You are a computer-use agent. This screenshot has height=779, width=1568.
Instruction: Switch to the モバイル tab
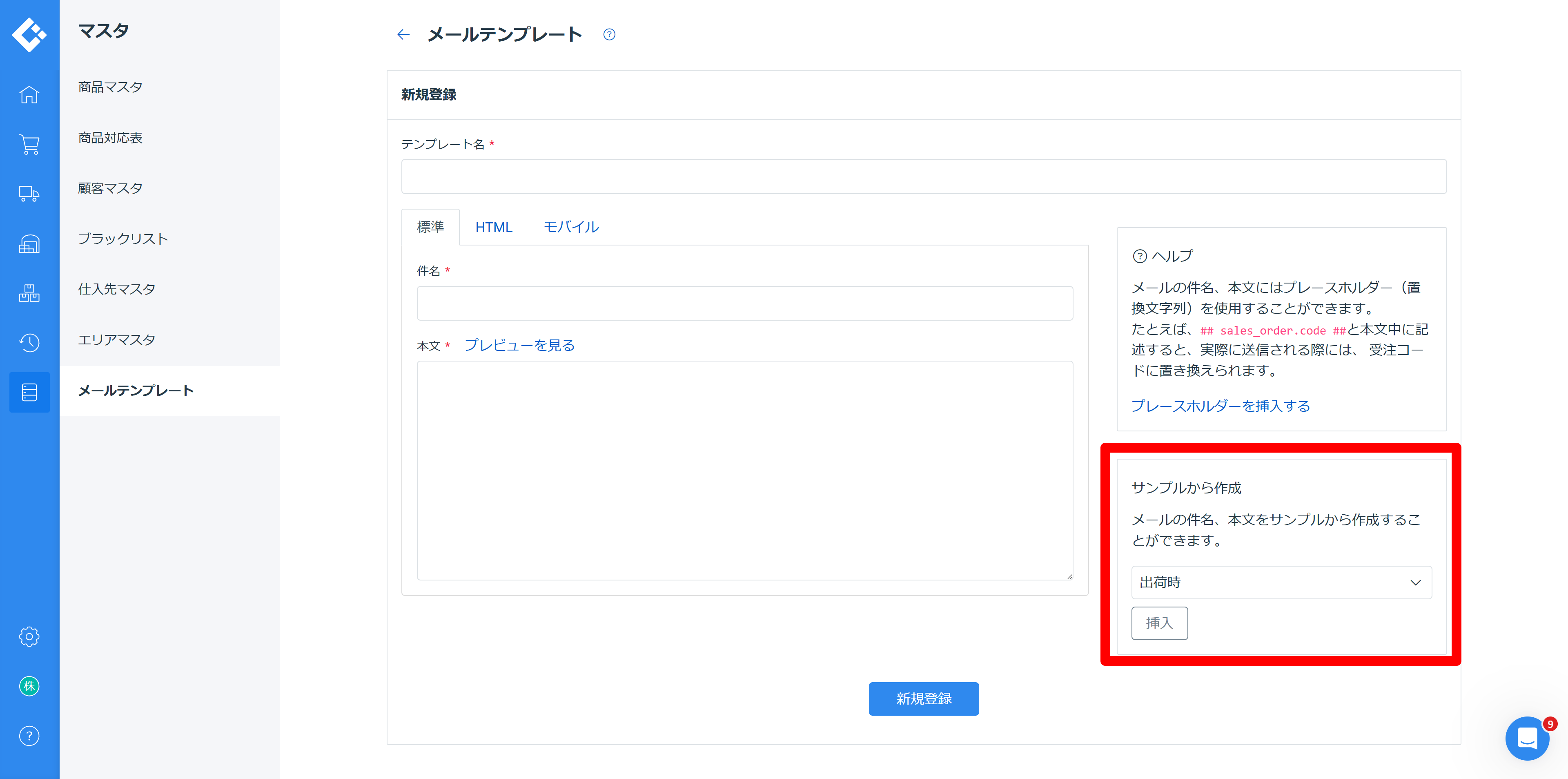571,227
